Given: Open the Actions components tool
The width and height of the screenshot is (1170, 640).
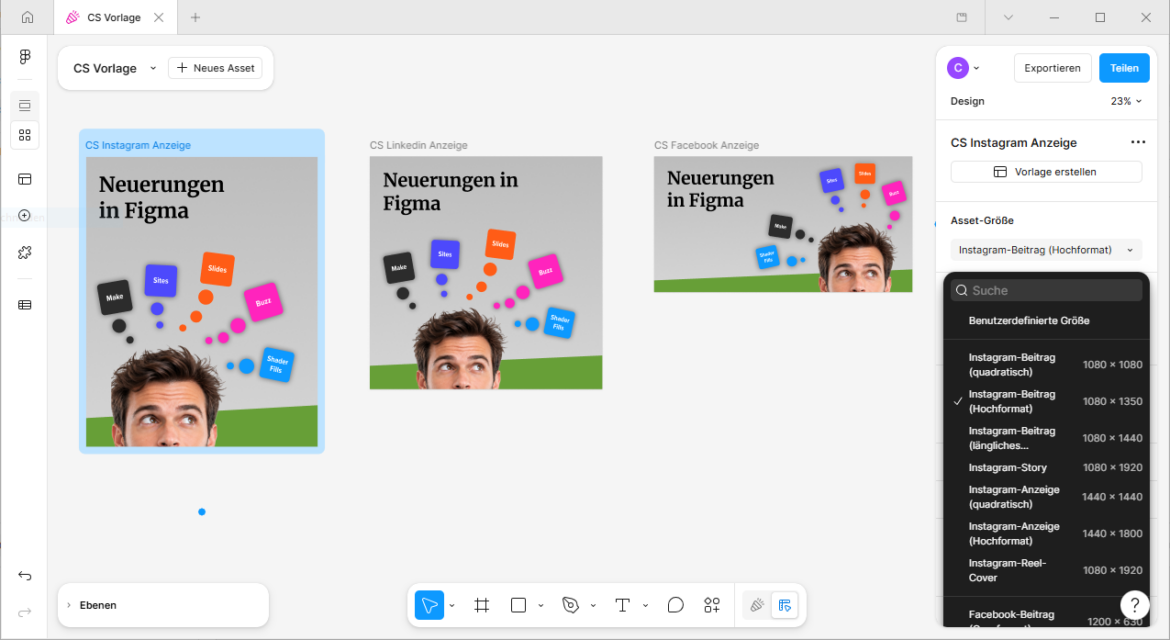Looking at the screenshot, I should [x=712, y=605].
